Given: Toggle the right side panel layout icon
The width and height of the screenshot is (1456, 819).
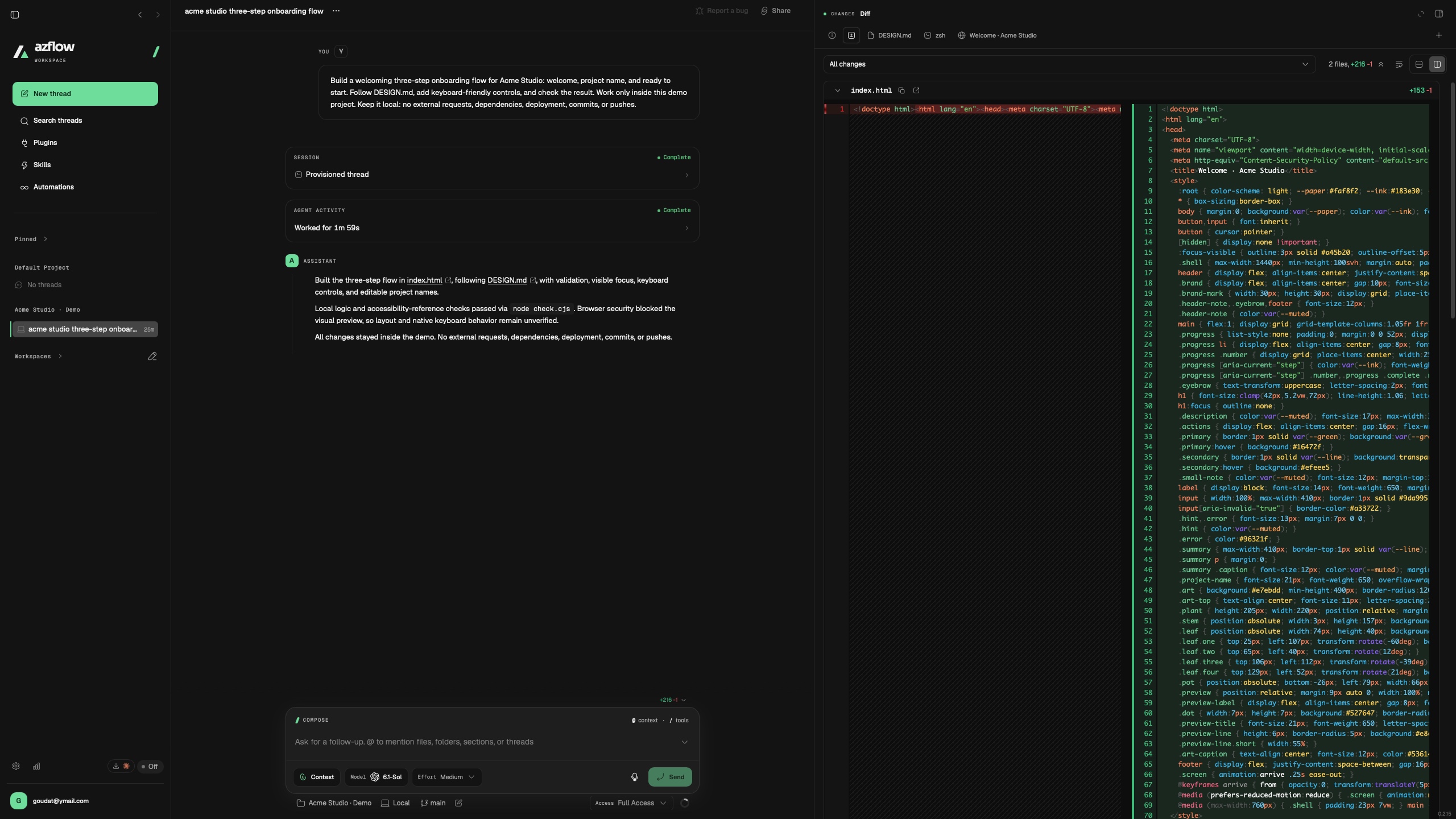Looking at the screenshot, I should 1439,14.
